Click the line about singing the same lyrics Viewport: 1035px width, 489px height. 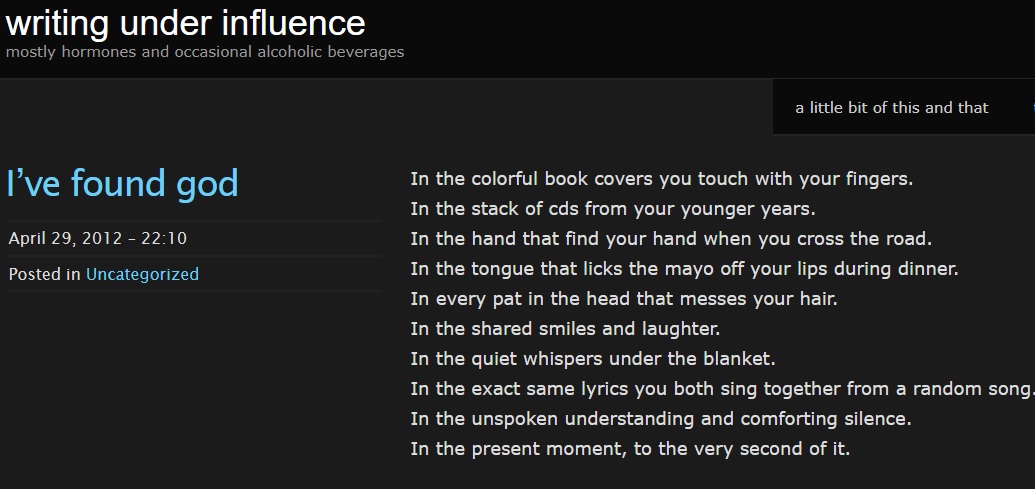coord(720,389)
